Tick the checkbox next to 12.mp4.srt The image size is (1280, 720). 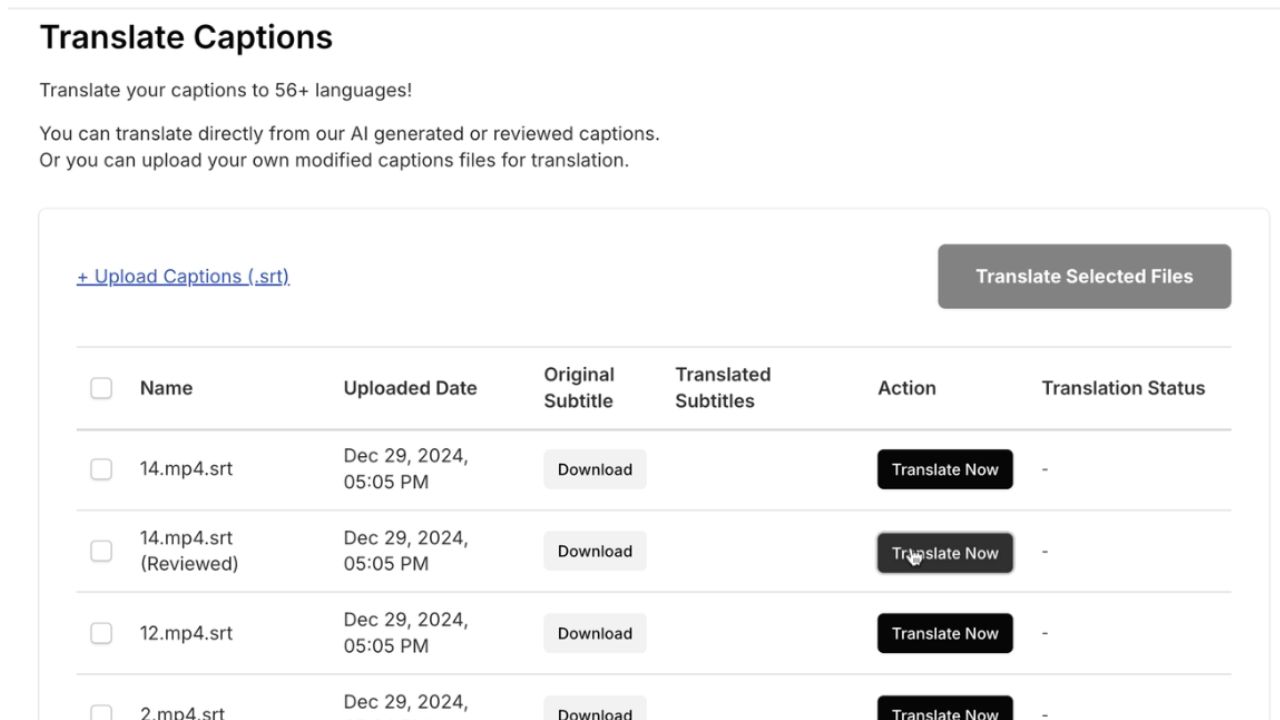[101, 633]
